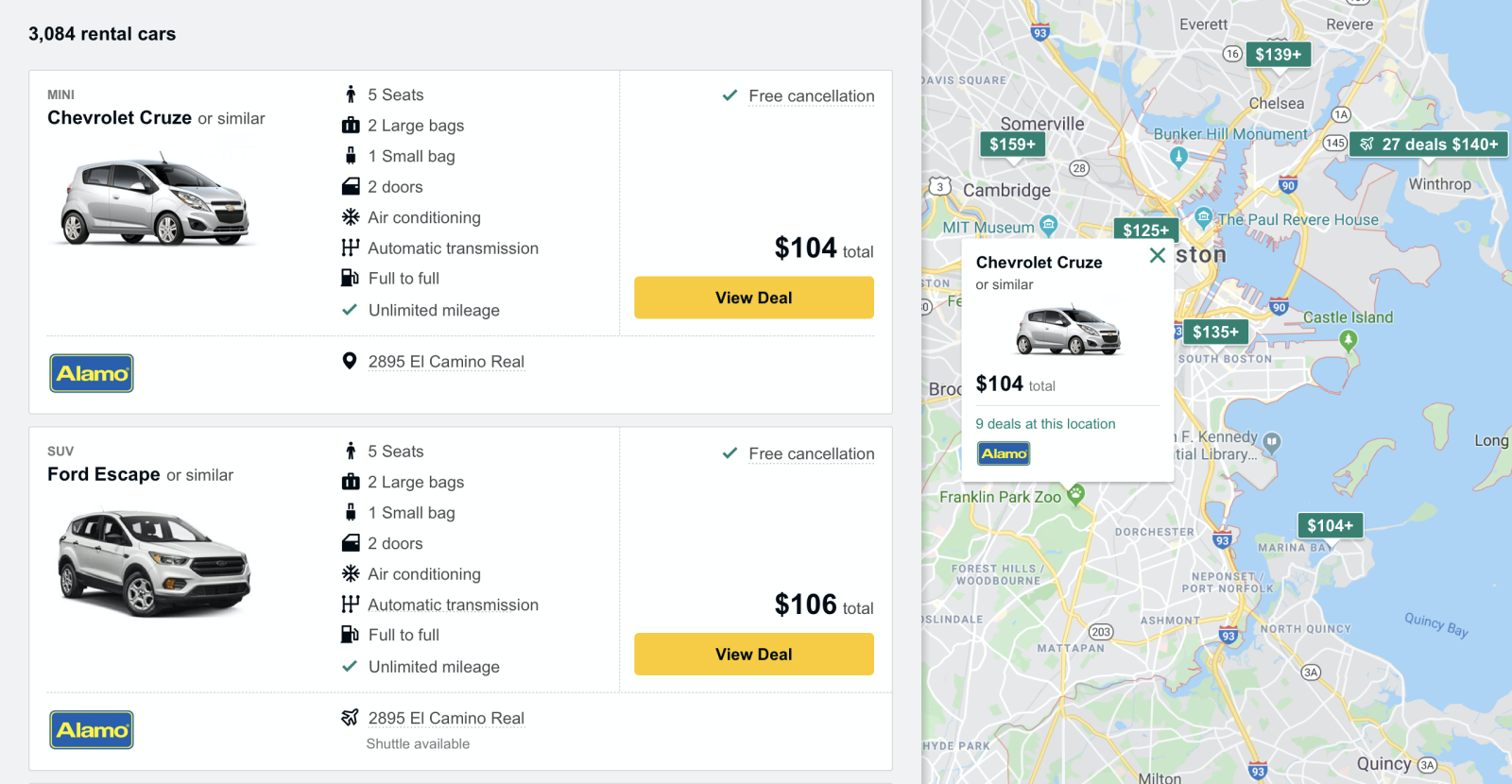Viewport: 1512px width, 784px height.
Task: Close the Chevrolet Cruze map popup
Action: [1157, 255]
